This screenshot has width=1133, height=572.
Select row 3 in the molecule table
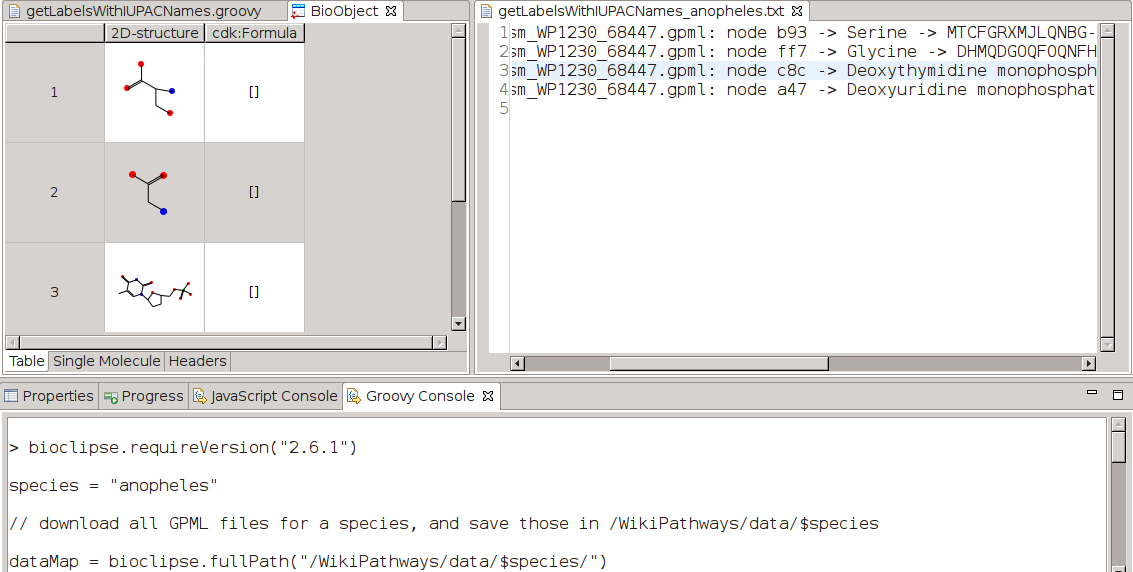[54, 292]
